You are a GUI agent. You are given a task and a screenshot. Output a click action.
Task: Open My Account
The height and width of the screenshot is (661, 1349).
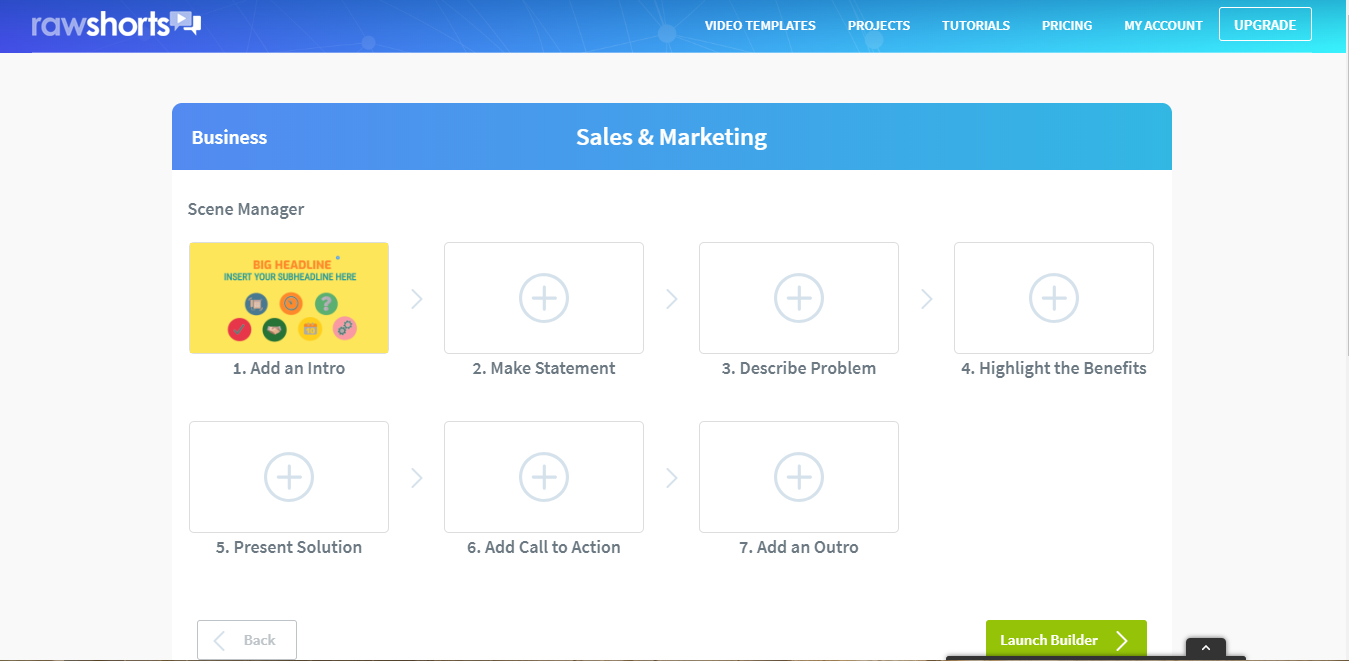(x=1163, y=26)
